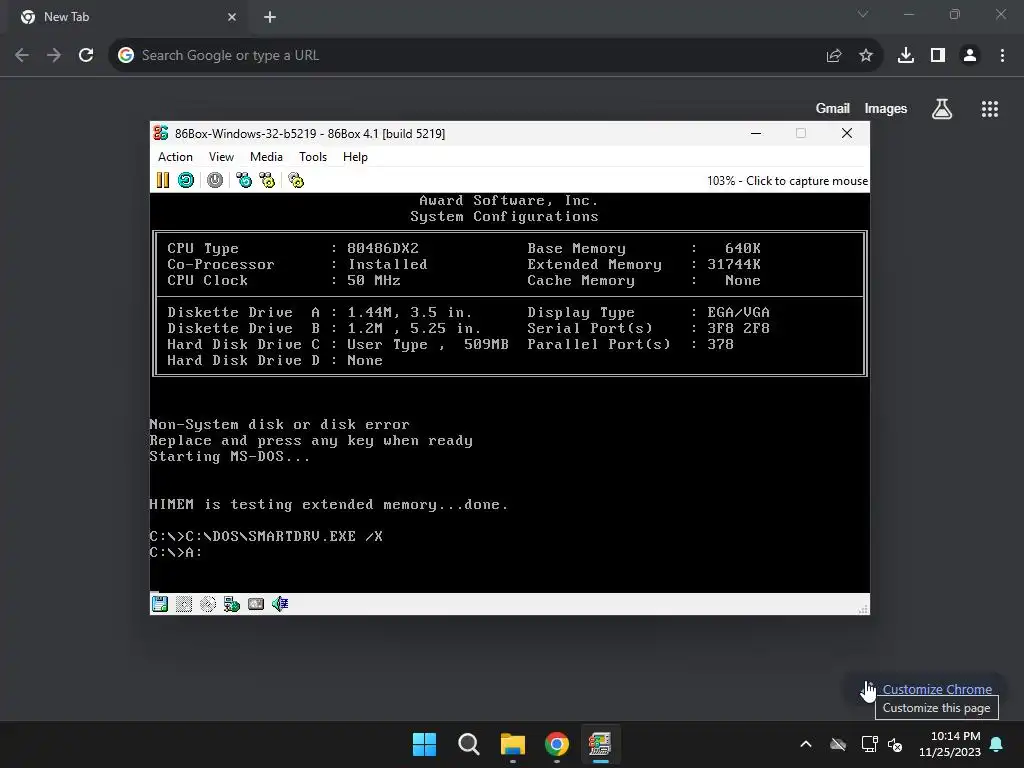
Task: Click the 86Box taskbar icon
Action: (x=600, y=744)
